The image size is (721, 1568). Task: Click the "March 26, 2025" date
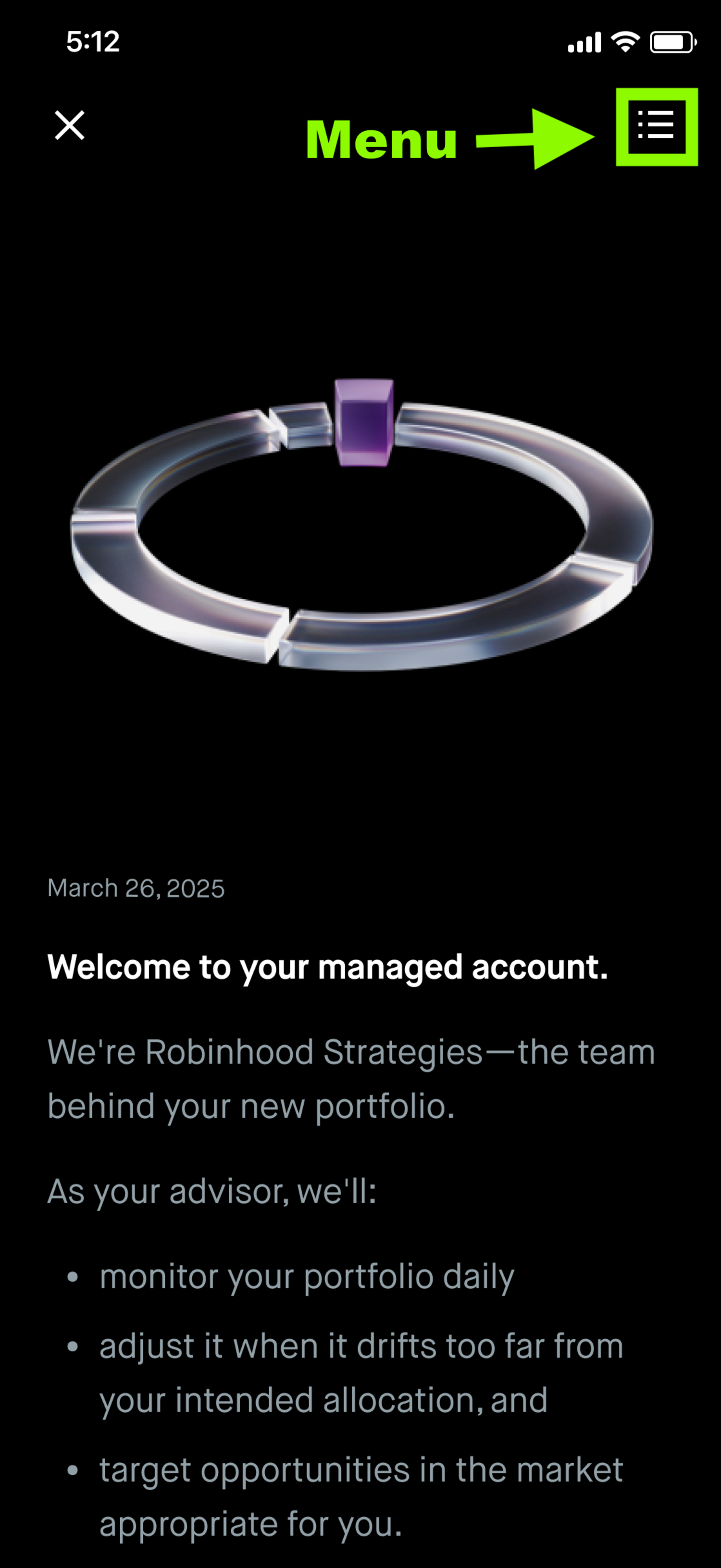(136, 888)
